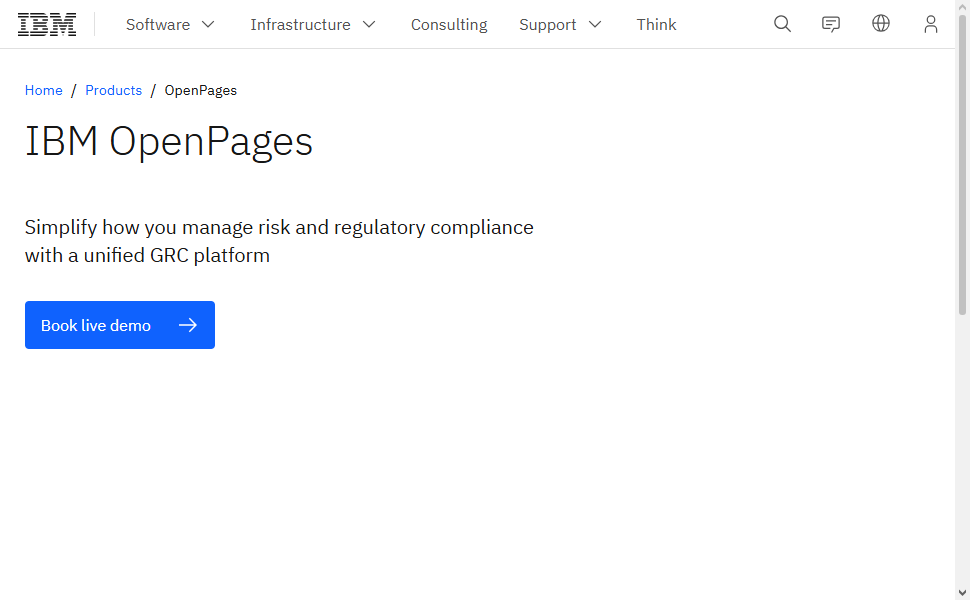Click the vertical scrollbar thumb
The width and height of the screenshot is (970, 600).
[x=963, y=166]
